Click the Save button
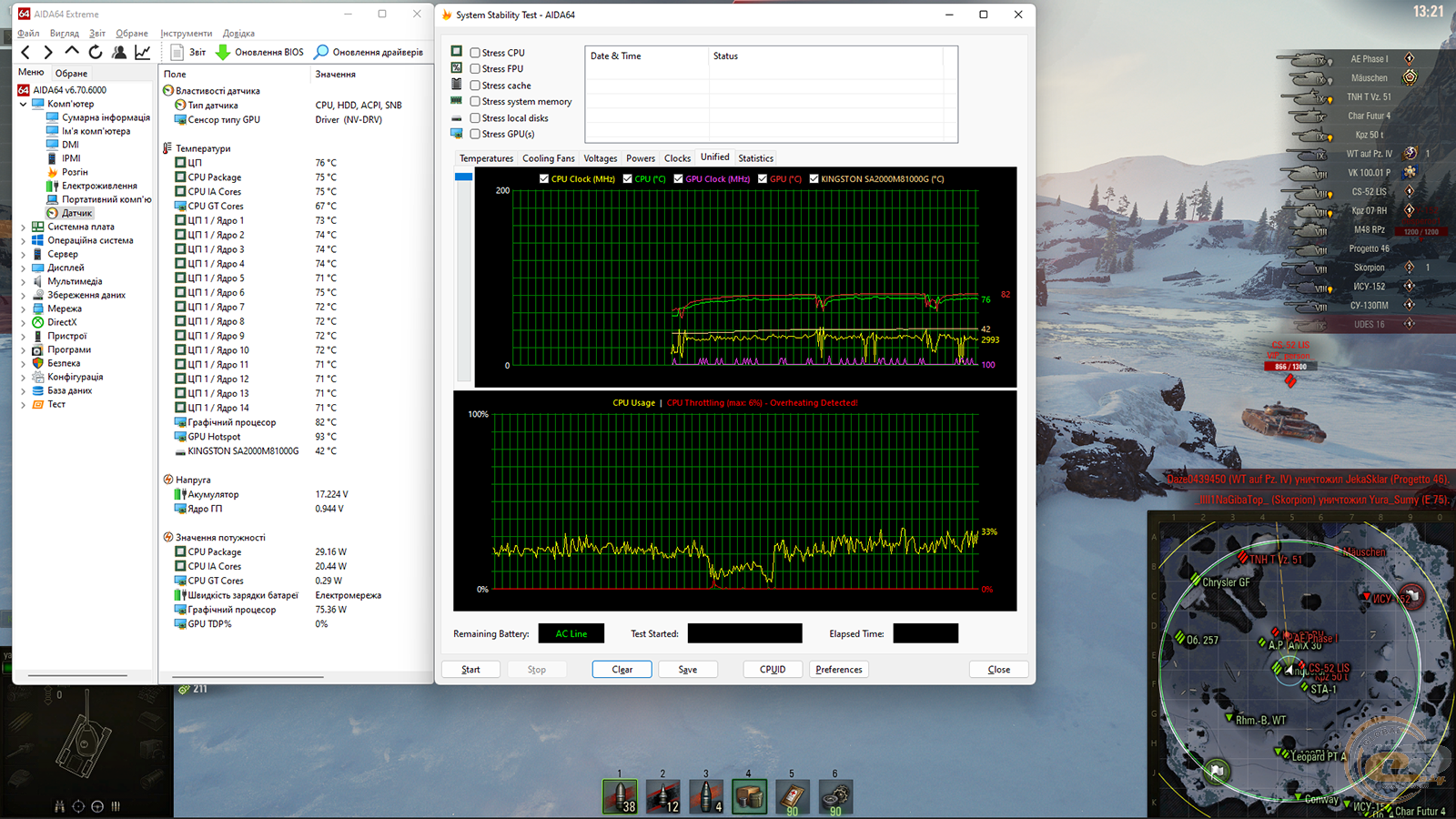Image resolution: width=1456 pixels, height=819 pixels. point(688,670)
